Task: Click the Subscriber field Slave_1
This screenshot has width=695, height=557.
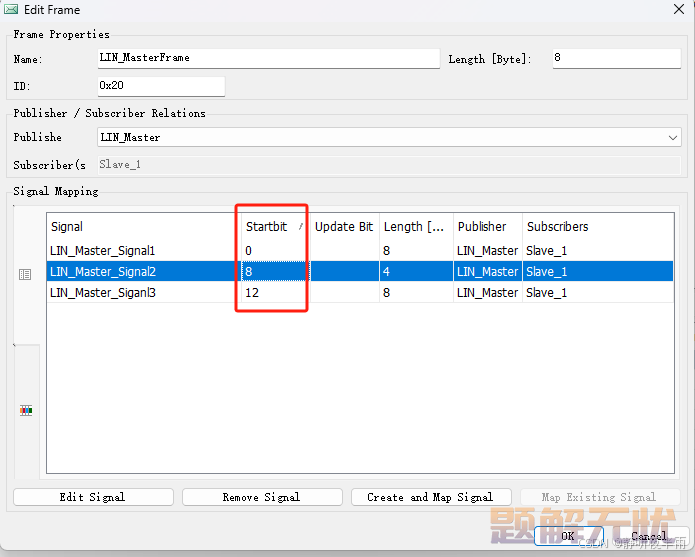Action: [x=389, y=165]
